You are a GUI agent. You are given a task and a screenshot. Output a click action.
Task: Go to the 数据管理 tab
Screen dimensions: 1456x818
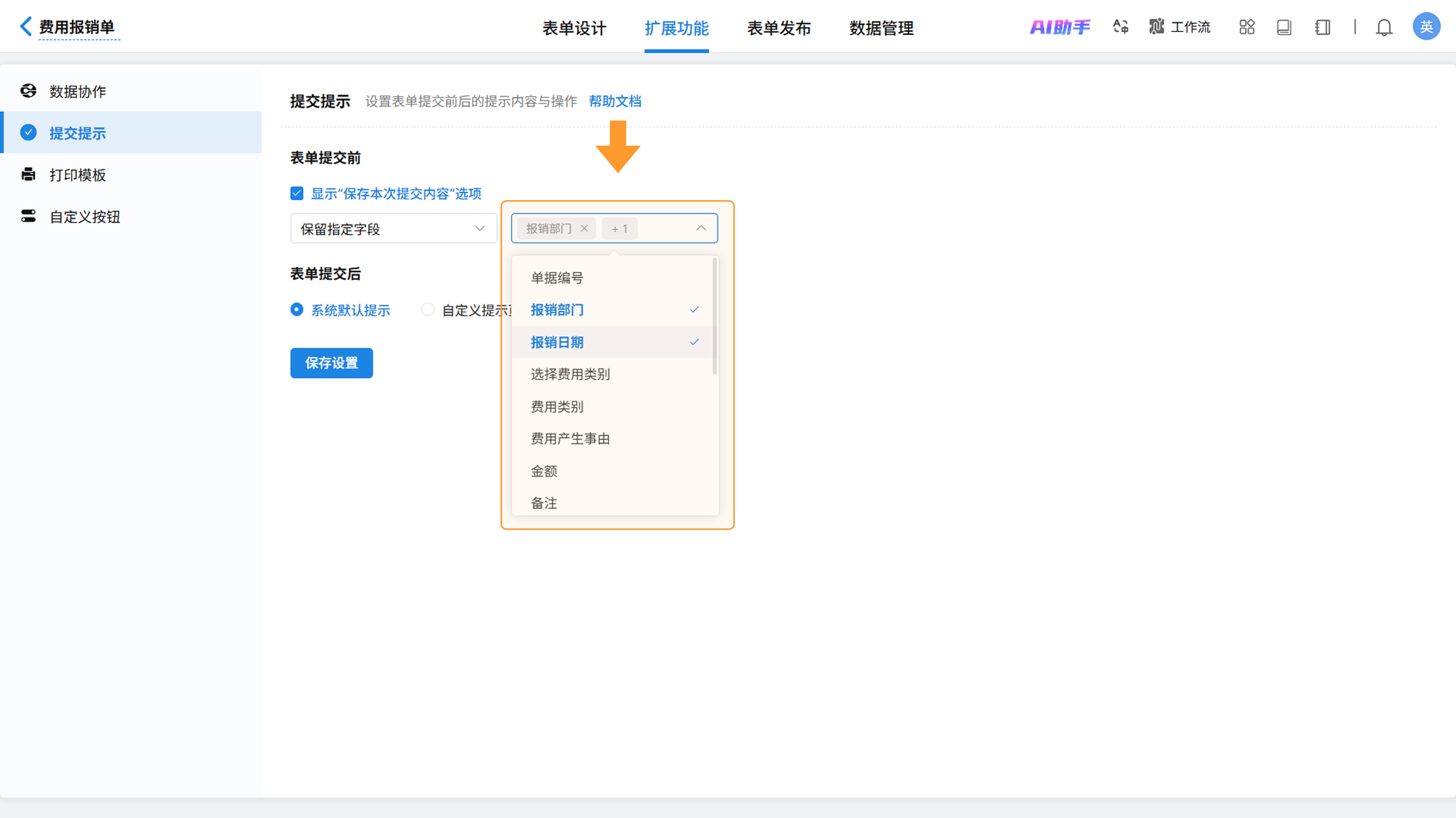click(880, 28)
